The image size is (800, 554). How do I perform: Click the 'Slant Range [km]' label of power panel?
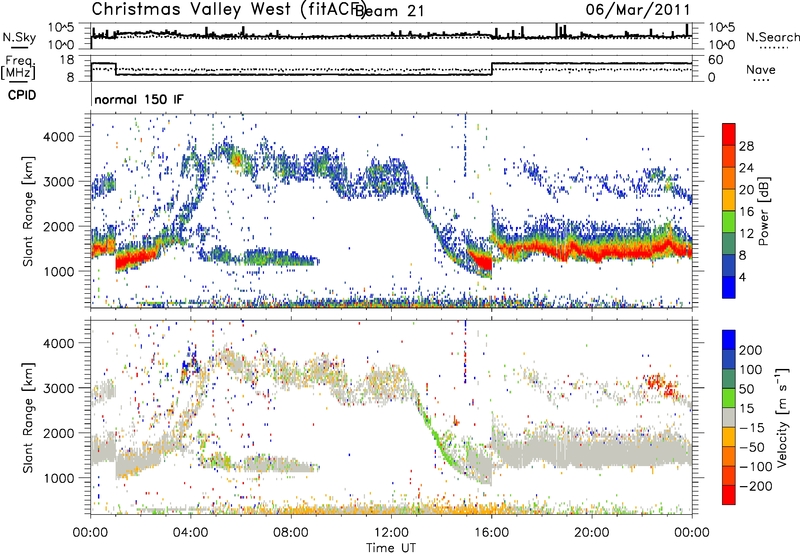28,211
